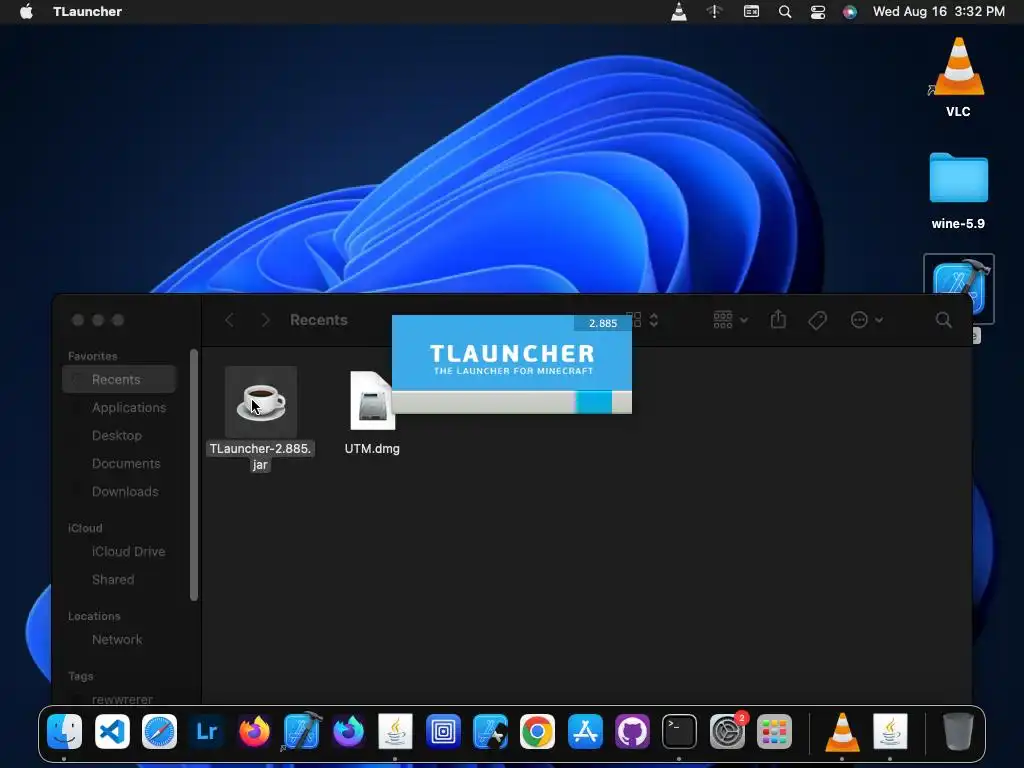
Task: Click the Finder search magnifier
Action: pos(944,320)
